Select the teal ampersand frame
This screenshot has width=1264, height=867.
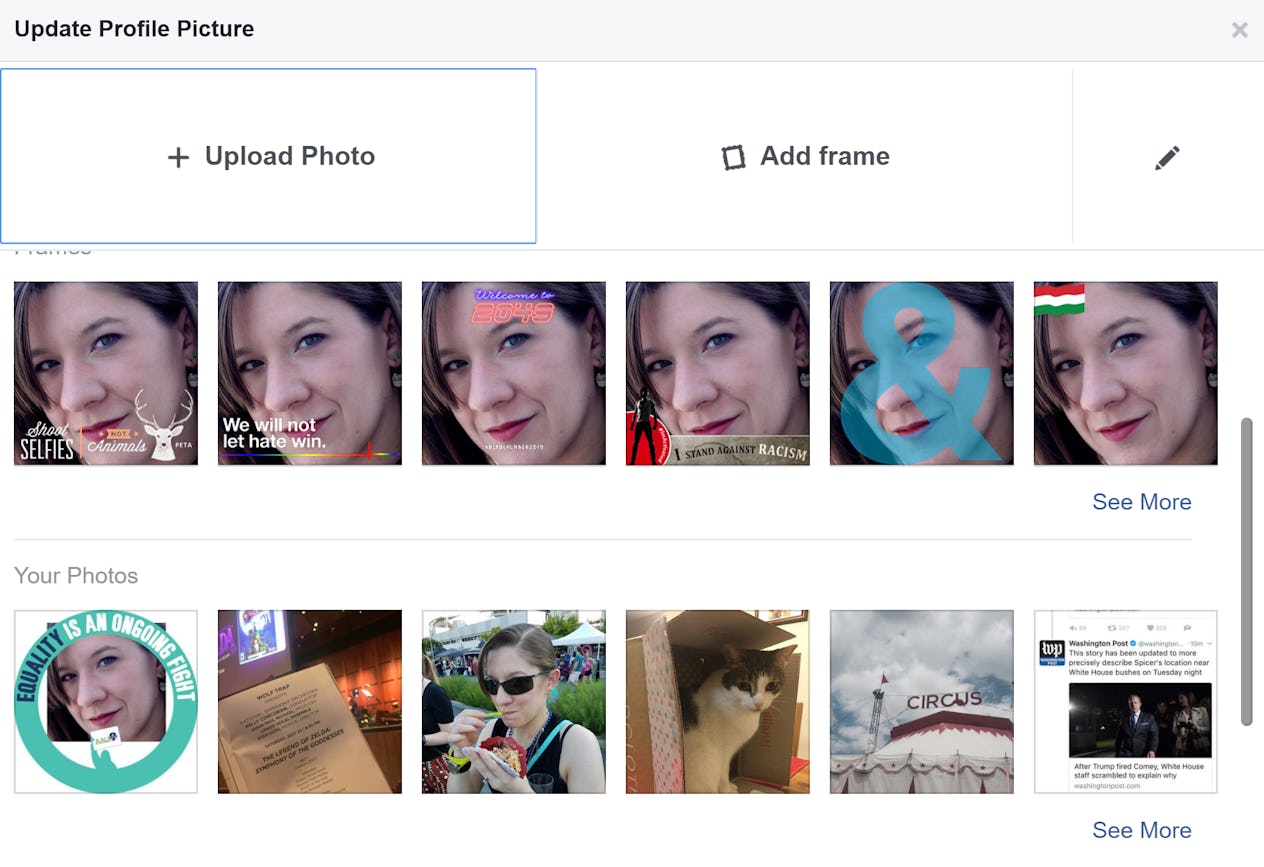click(x=921, y=373)
